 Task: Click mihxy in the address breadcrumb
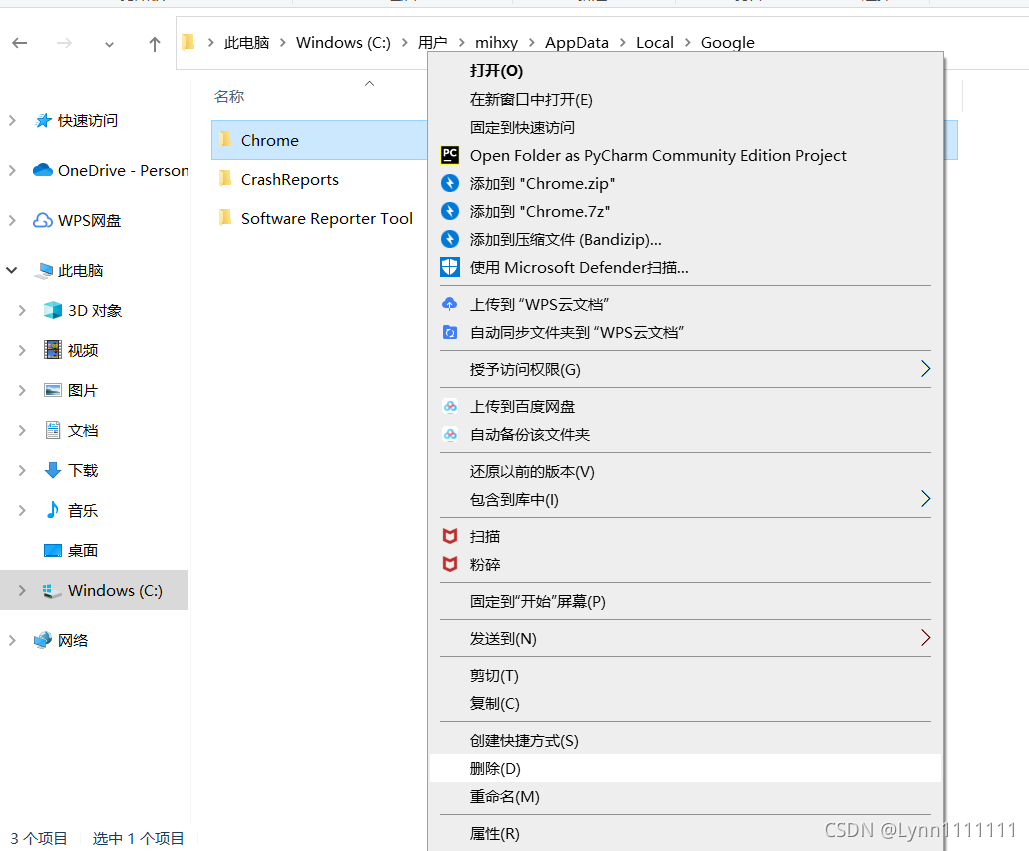tap(496, 43)
